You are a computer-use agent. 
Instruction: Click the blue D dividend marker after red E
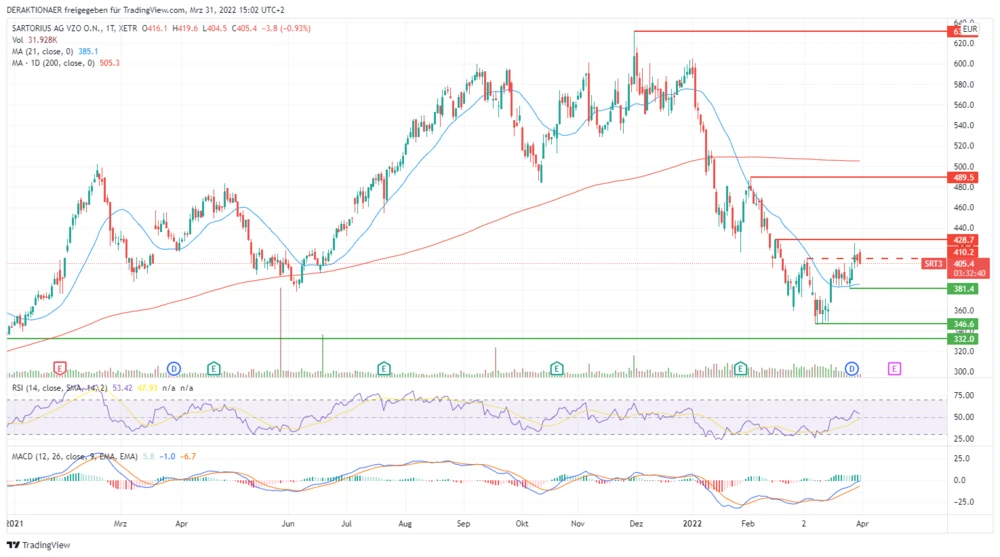tap(173, 368)
